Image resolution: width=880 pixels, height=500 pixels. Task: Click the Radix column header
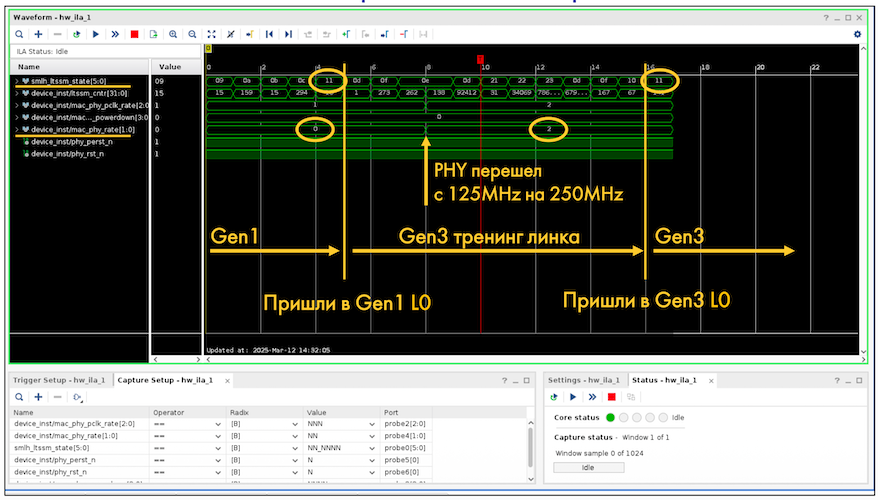coord(265,412)
